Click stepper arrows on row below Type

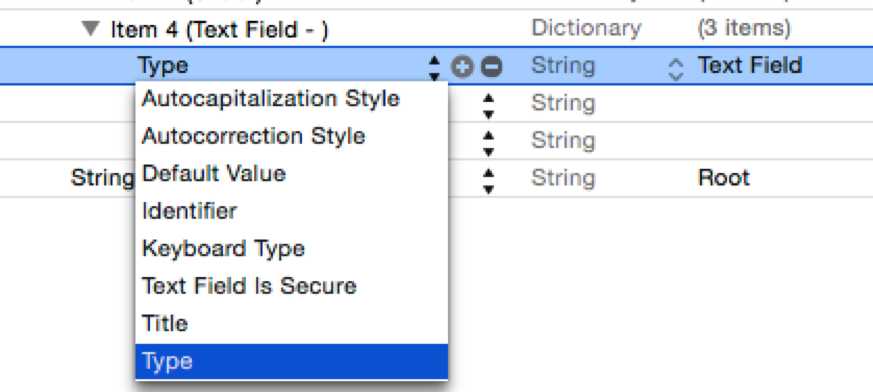click(x=488, y=105)
